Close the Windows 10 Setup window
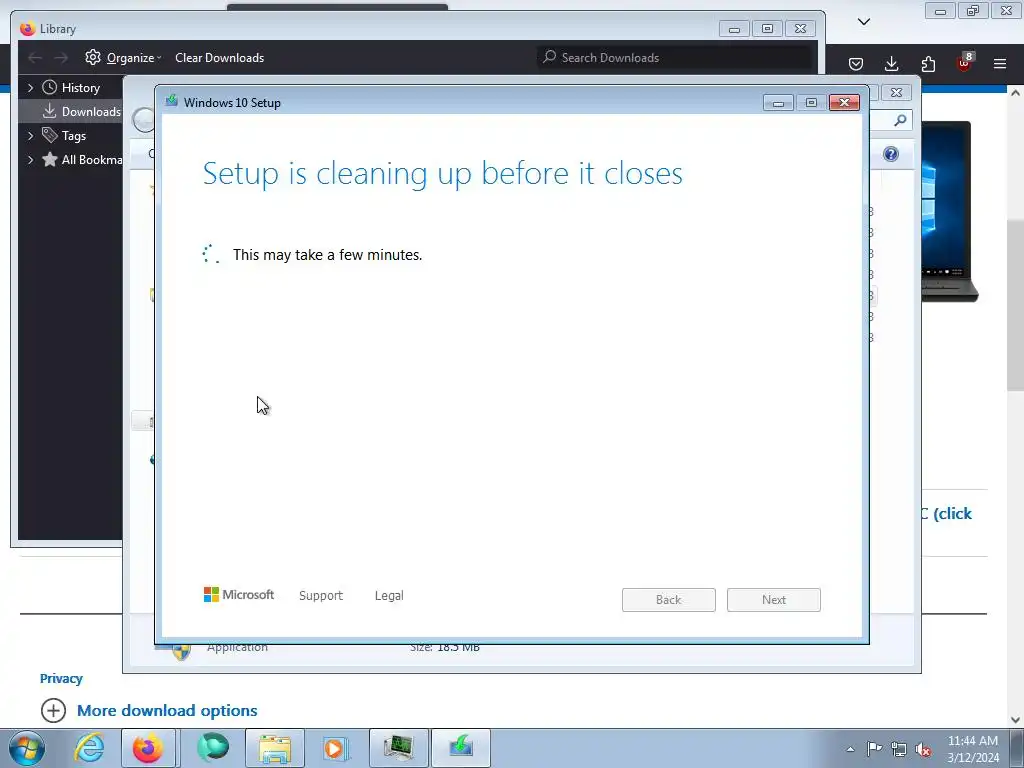This screenshot has height=768, width=1024. click(x=844, y=103)
